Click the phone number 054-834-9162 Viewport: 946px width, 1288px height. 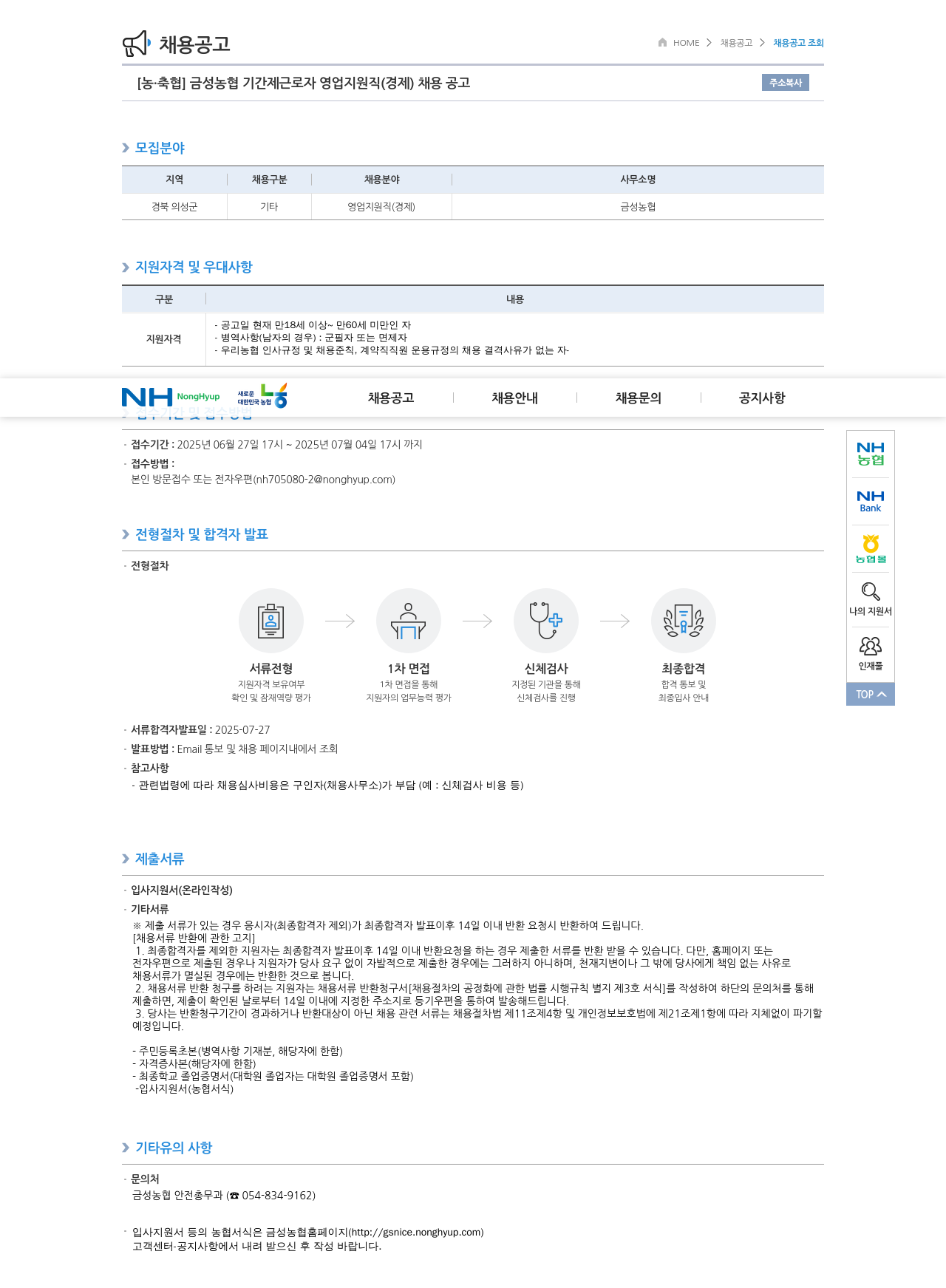click(276, 1196)
